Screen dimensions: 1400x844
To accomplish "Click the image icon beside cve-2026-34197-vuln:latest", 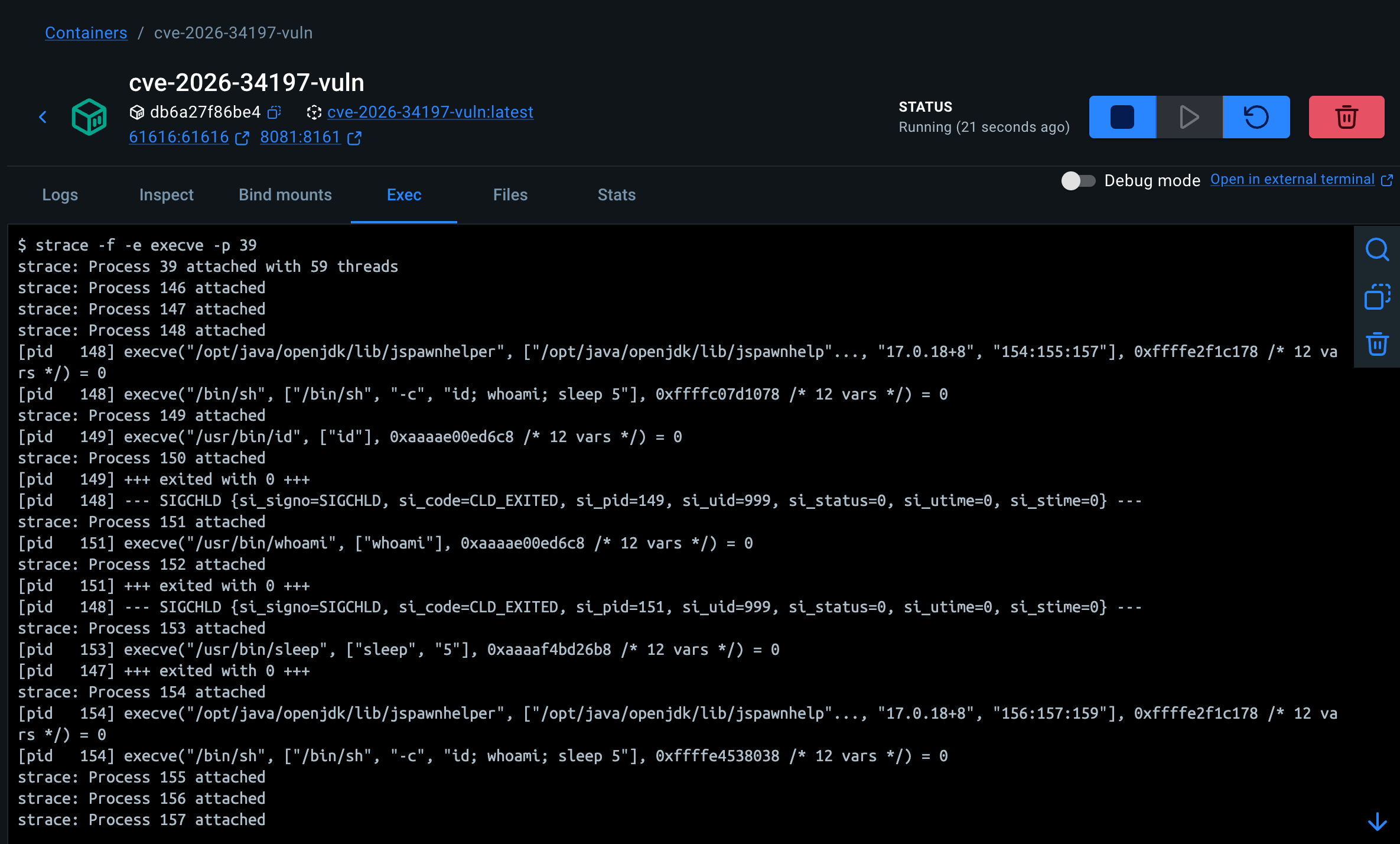I will (314, 112).
